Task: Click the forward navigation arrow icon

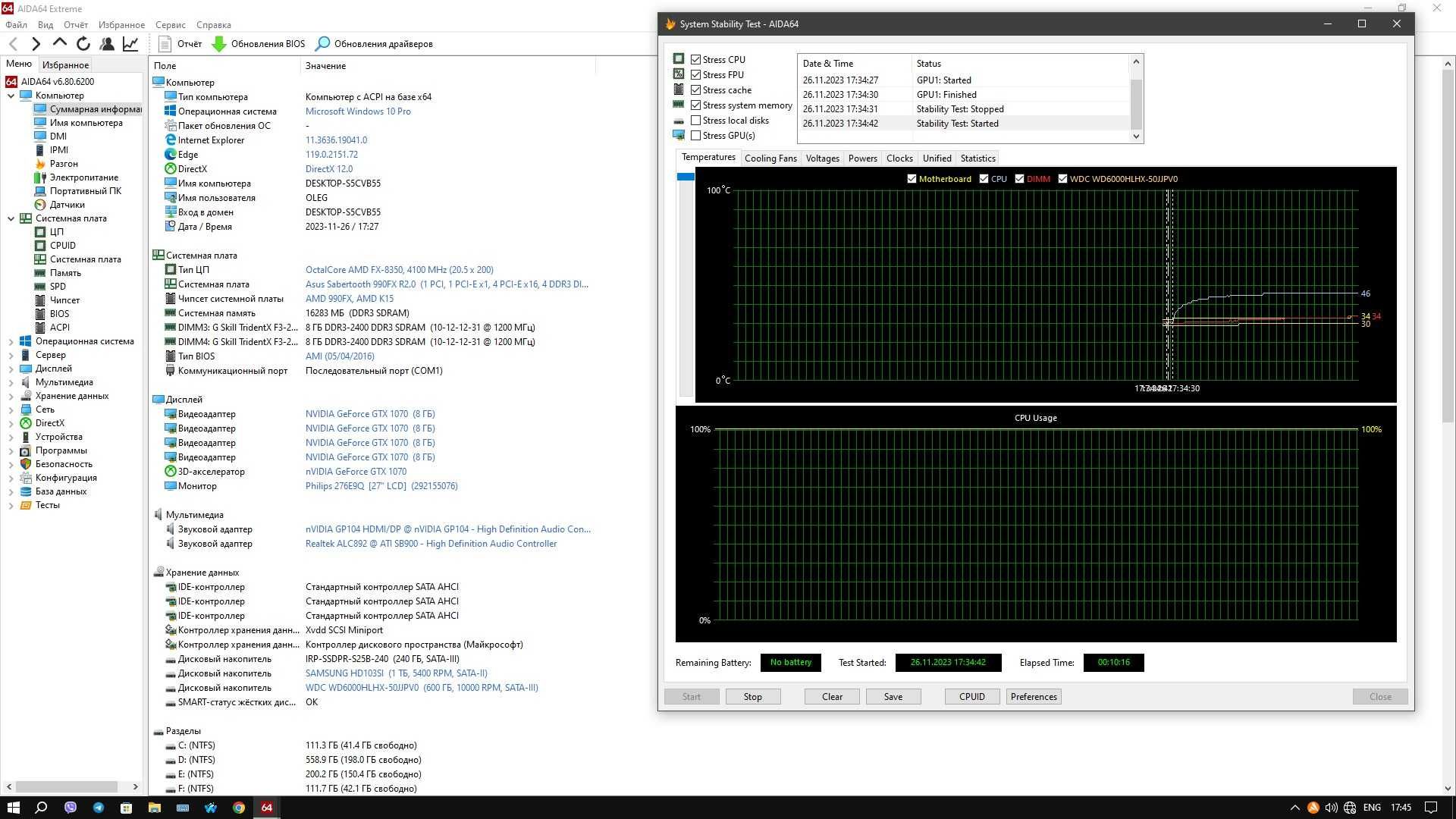Action: pos(36,43)
